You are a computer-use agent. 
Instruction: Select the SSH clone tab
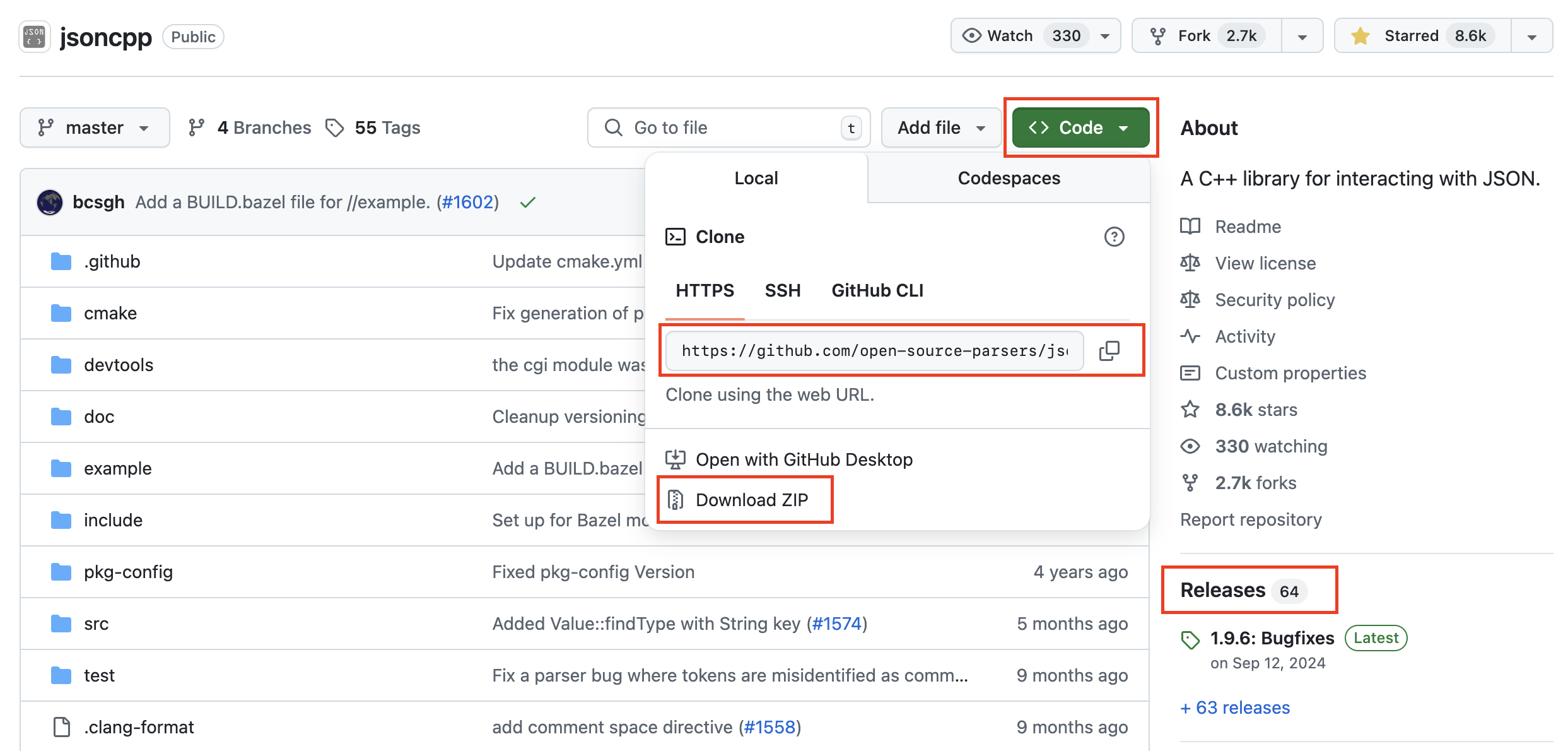click(x=782, y=290)
